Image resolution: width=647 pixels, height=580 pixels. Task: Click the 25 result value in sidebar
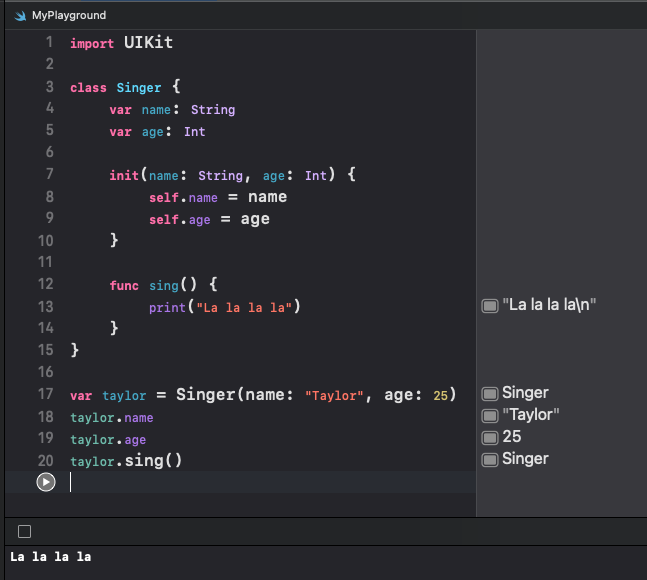coord(512,436)
